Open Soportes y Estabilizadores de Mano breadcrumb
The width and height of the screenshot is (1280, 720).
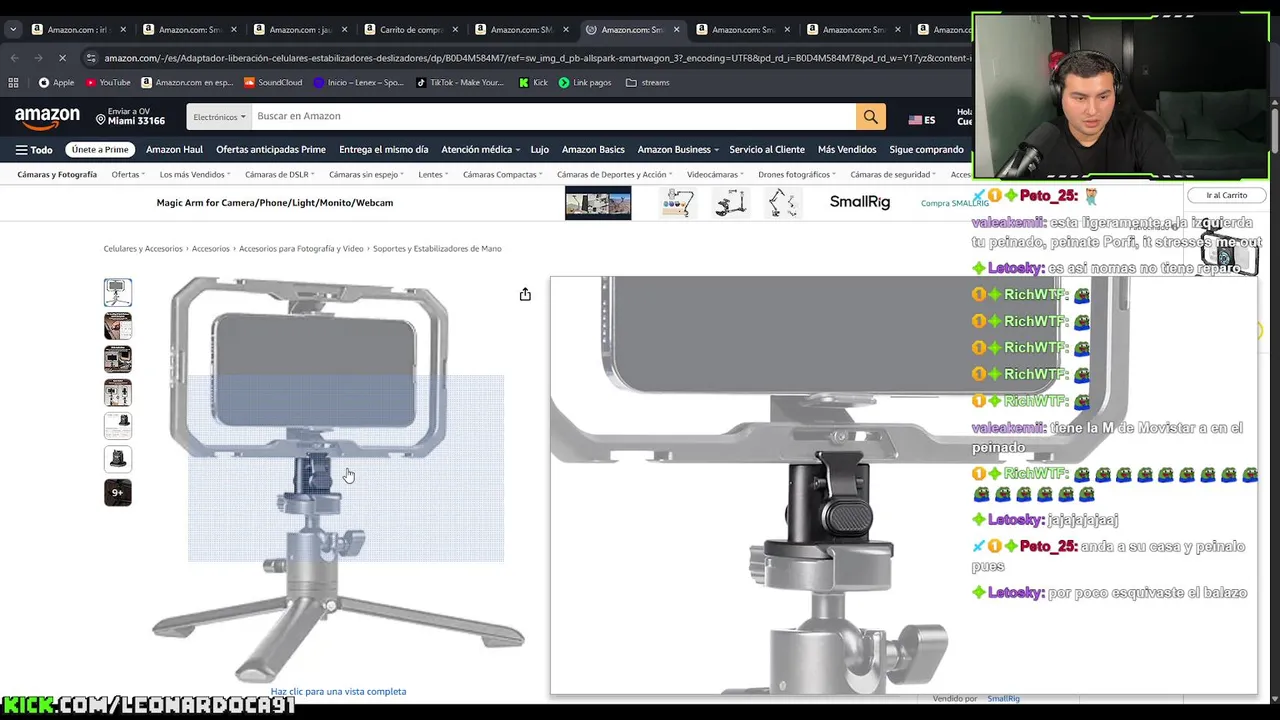437,249
